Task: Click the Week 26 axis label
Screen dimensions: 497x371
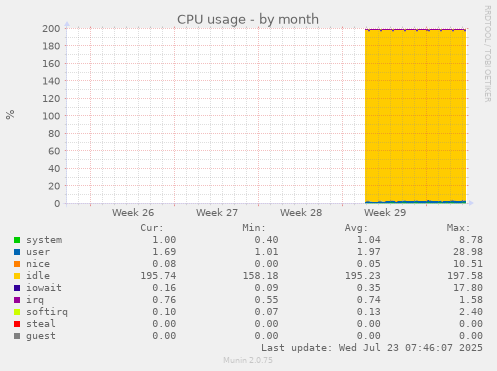Action: point(133,213)
